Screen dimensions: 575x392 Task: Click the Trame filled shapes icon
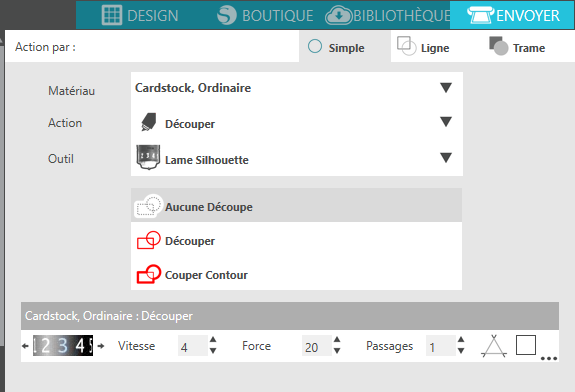499,46
